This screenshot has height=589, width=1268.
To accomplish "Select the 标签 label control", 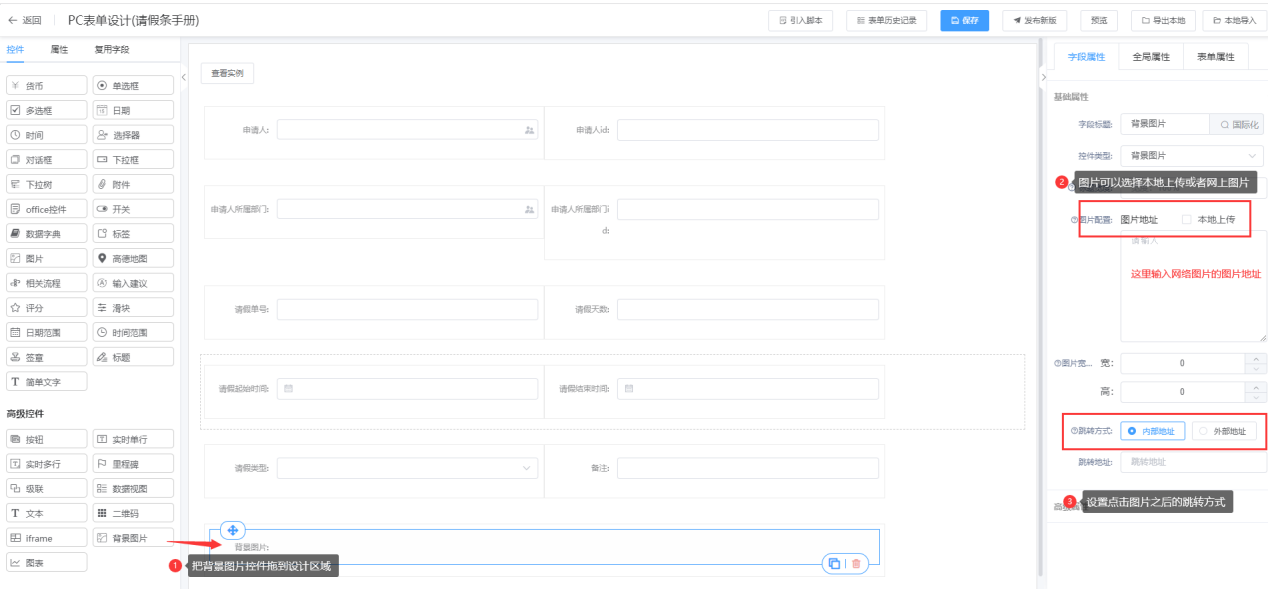I will click(133, 233).
